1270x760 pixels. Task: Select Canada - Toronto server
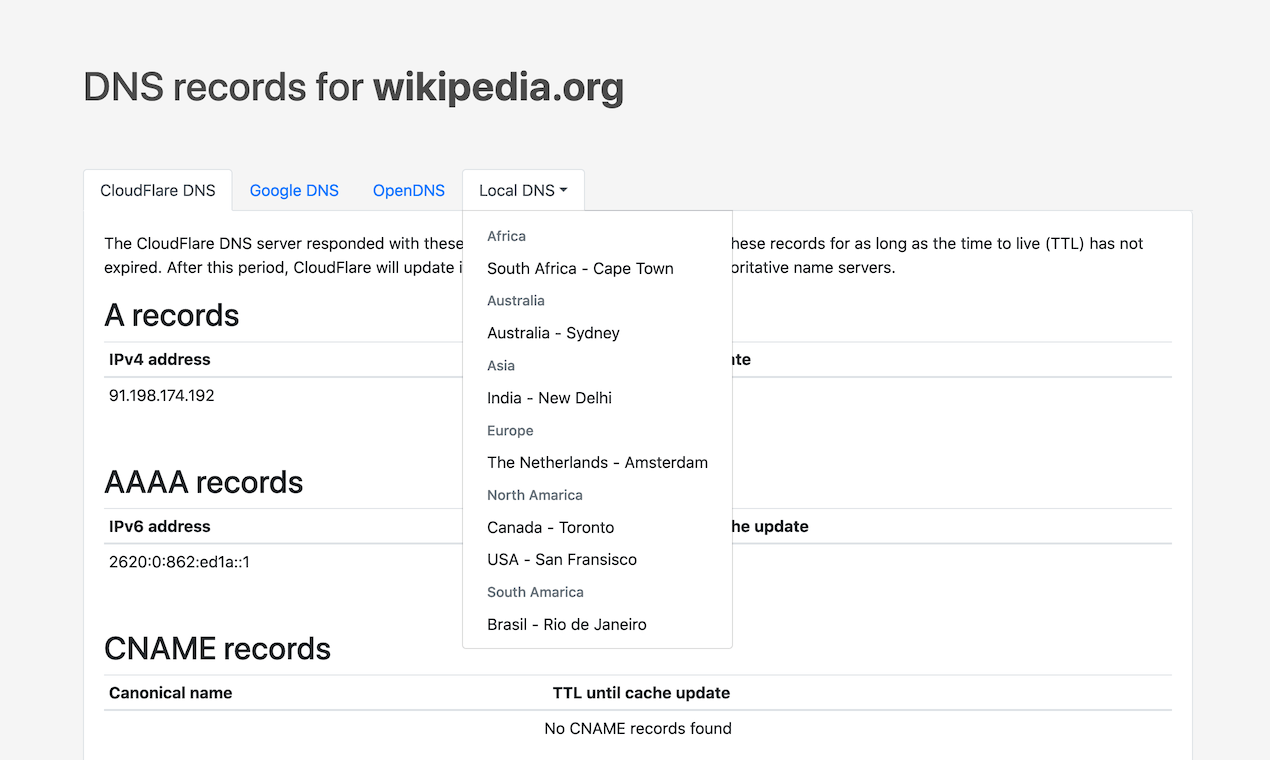point(597,527)
